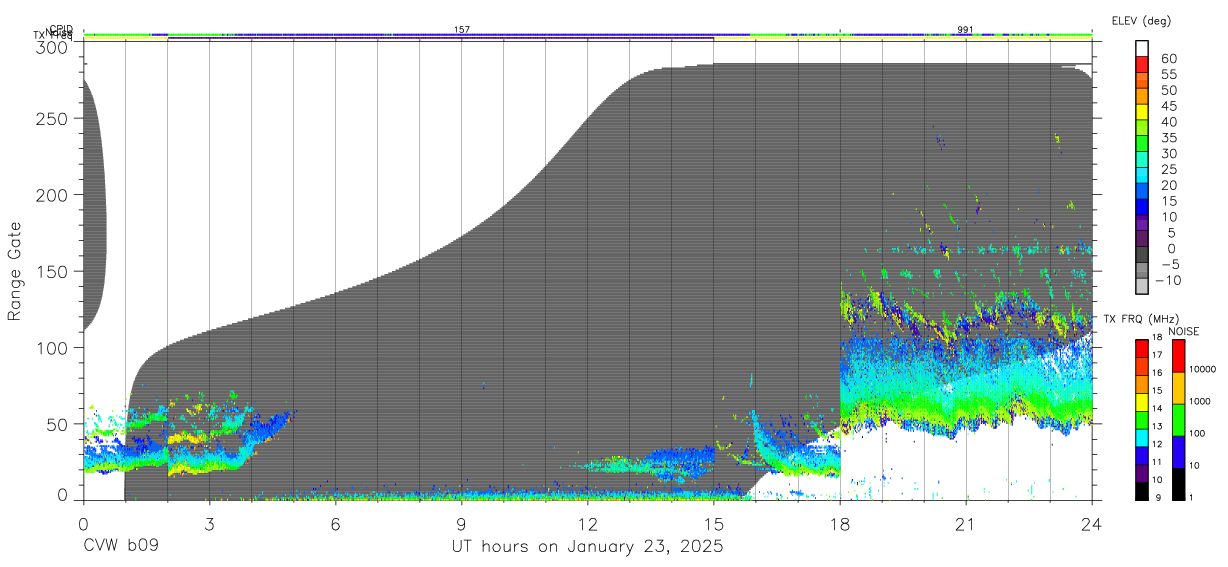Click the y-axis tick label 300
The height and width of the screenshot is (567, 1228).
pyautogui.click(x=50, y=47)
